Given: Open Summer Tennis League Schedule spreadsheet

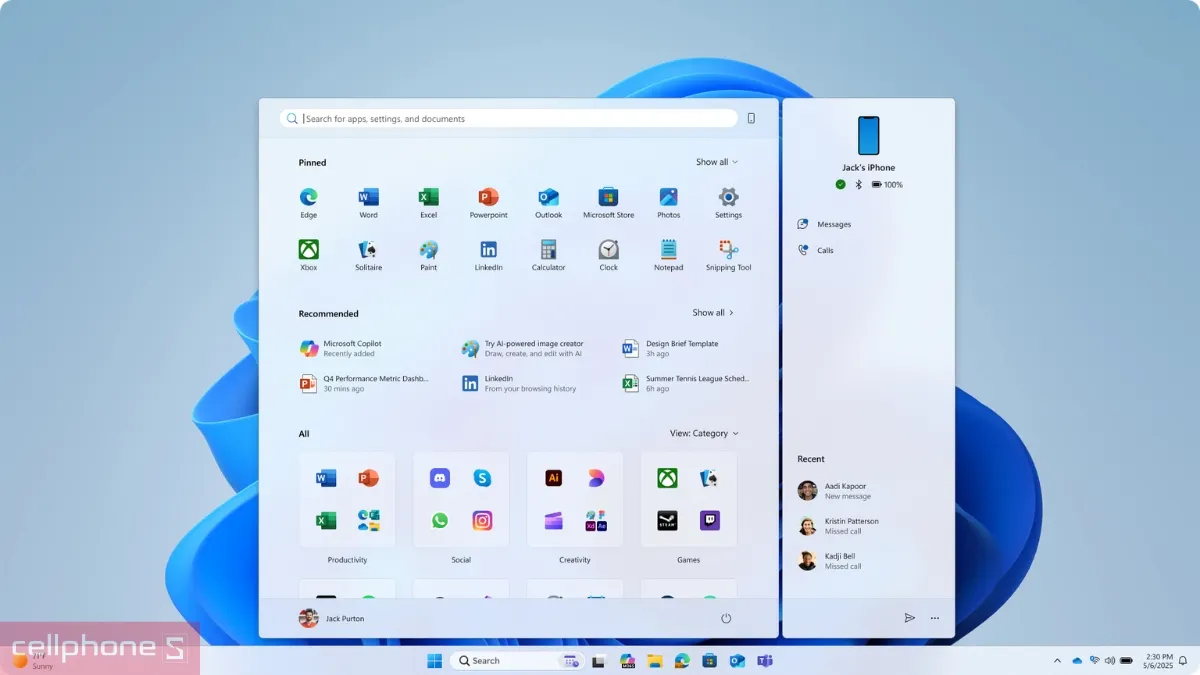Looking at the screenshot, I should tap(685, 383).
